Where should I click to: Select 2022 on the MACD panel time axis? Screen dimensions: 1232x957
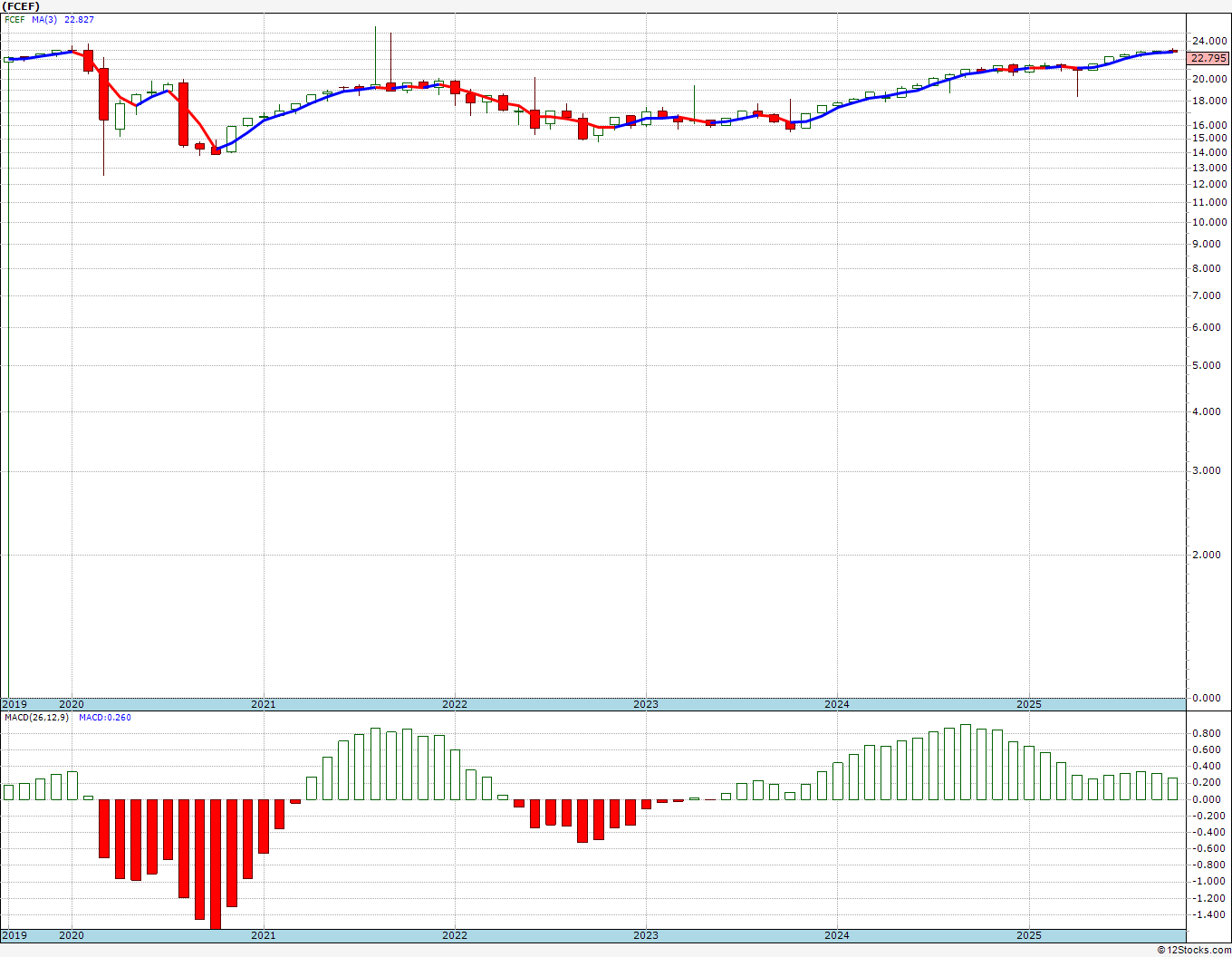click(x=455, y=935)
